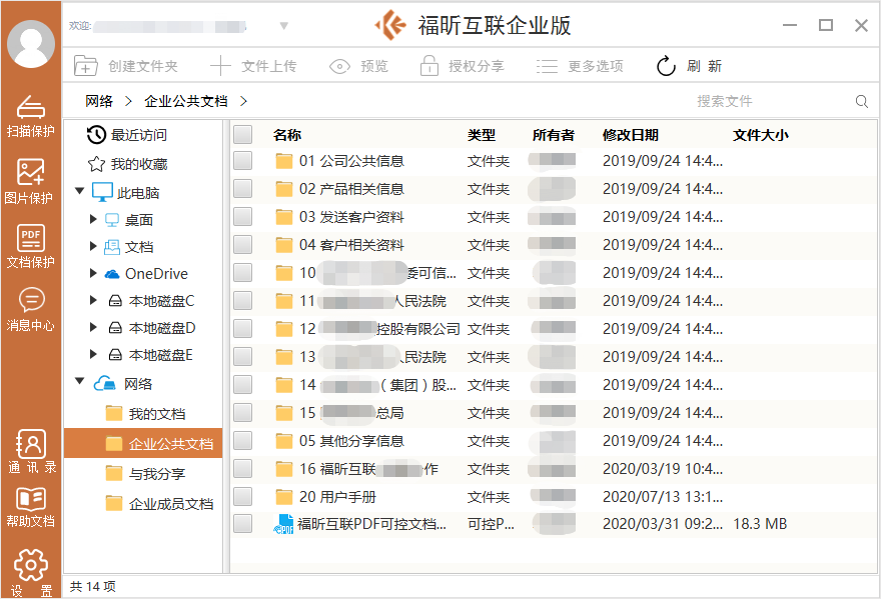Check the box for 02 产品相关信息
Screen dimensions: 881x599
click(x=243, y=189)
